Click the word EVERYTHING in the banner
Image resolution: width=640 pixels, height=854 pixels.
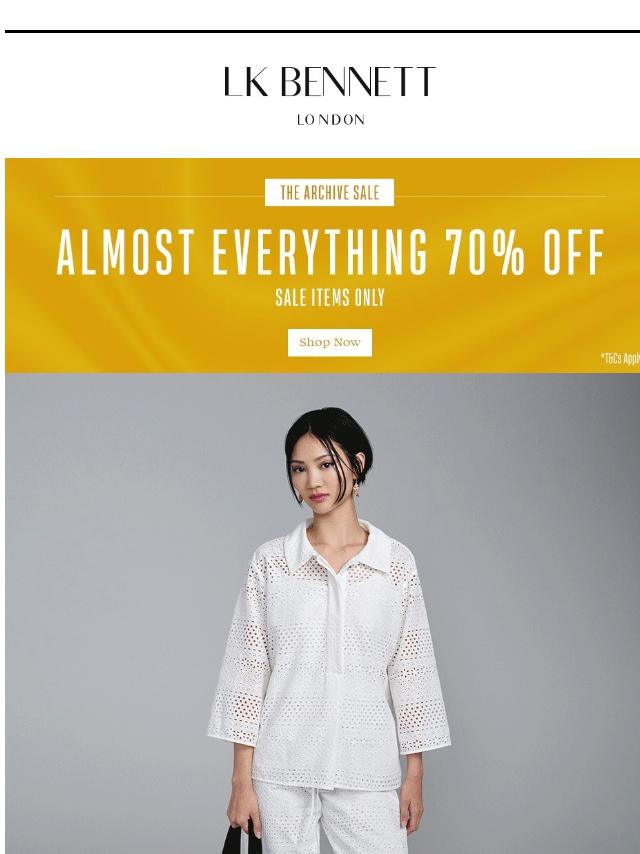319,252
